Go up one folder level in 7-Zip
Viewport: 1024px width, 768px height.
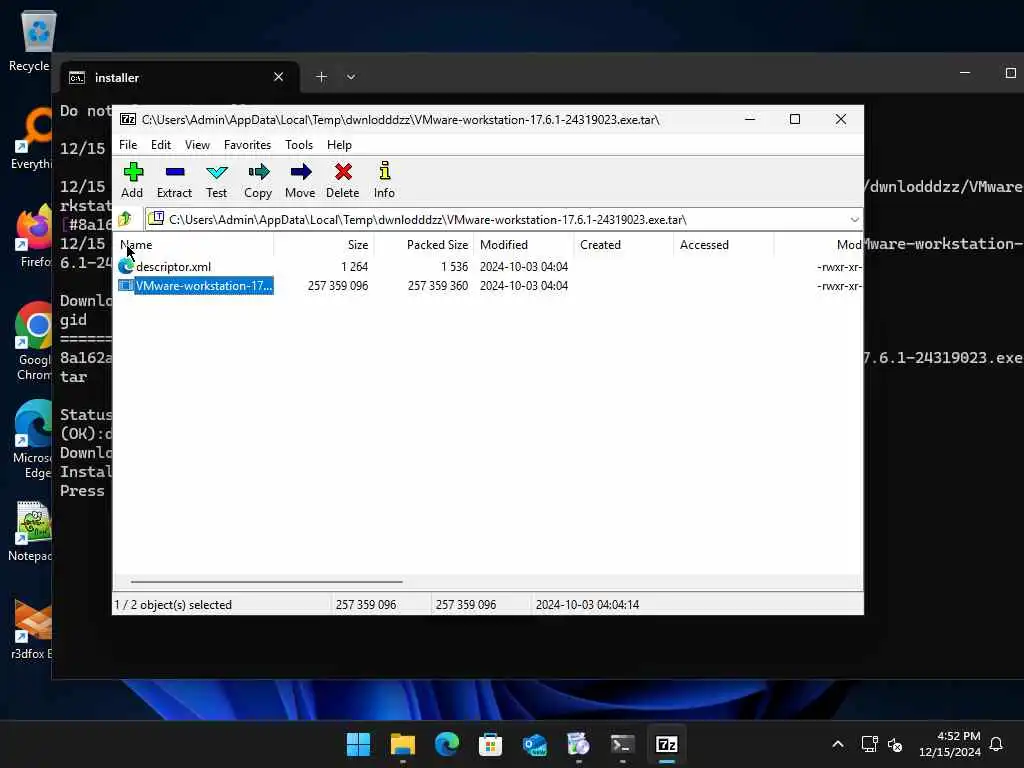(x=125, y=219)
